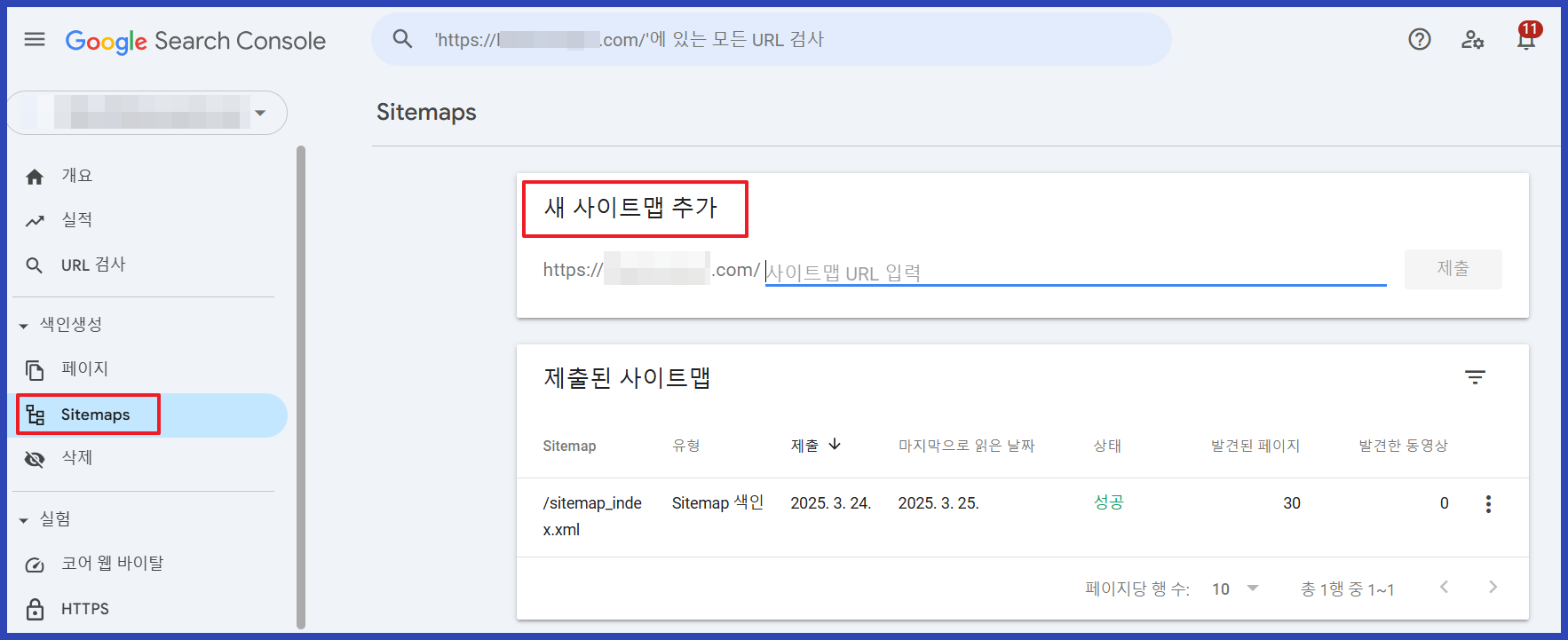Open 페이지 in the sidebar
The image size is (1568, 640).
click(147, 369)
